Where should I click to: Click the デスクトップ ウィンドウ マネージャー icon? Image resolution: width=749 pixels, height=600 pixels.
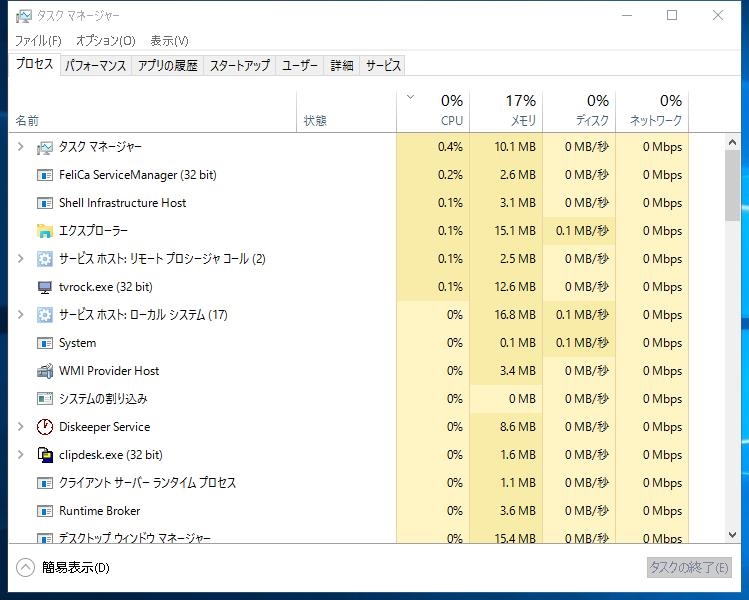[44, 538]
